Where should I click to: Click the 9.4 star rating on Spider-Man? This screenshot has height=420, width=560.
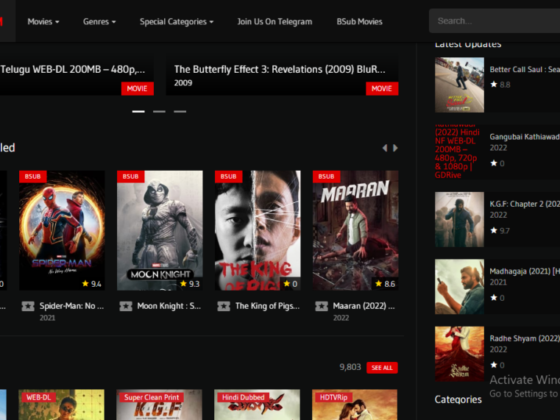(92, 284)
